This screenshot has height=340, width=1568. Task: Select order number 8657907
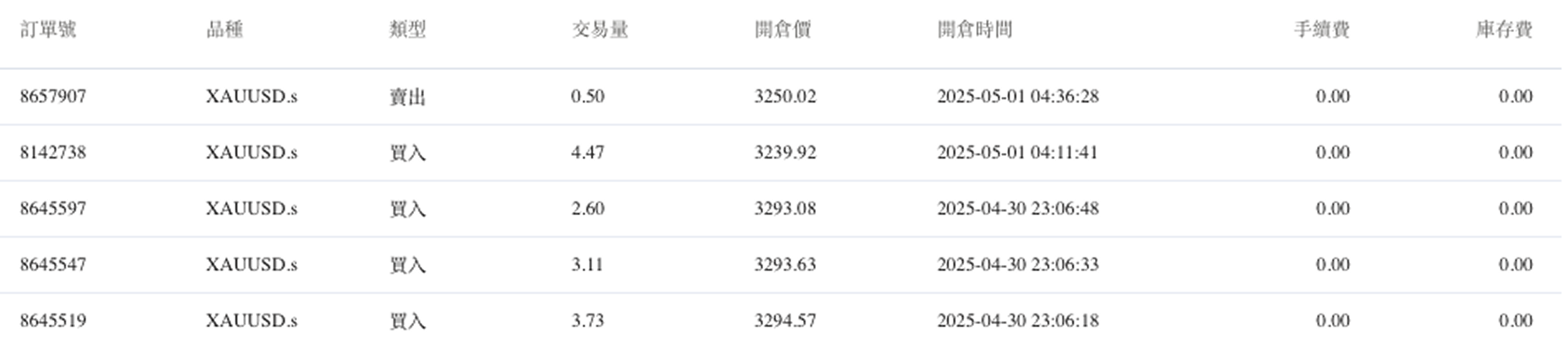click(53, 96)
